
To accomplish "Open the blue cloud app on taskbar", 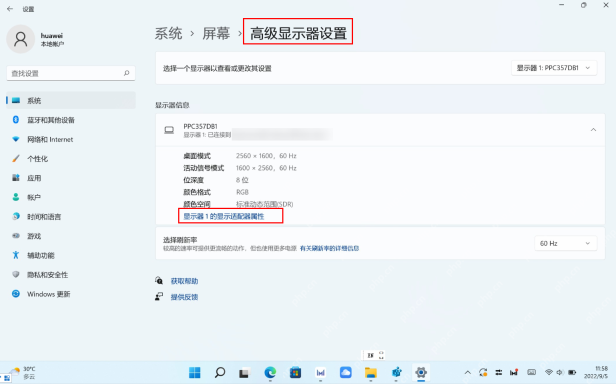I will (346, 372).
